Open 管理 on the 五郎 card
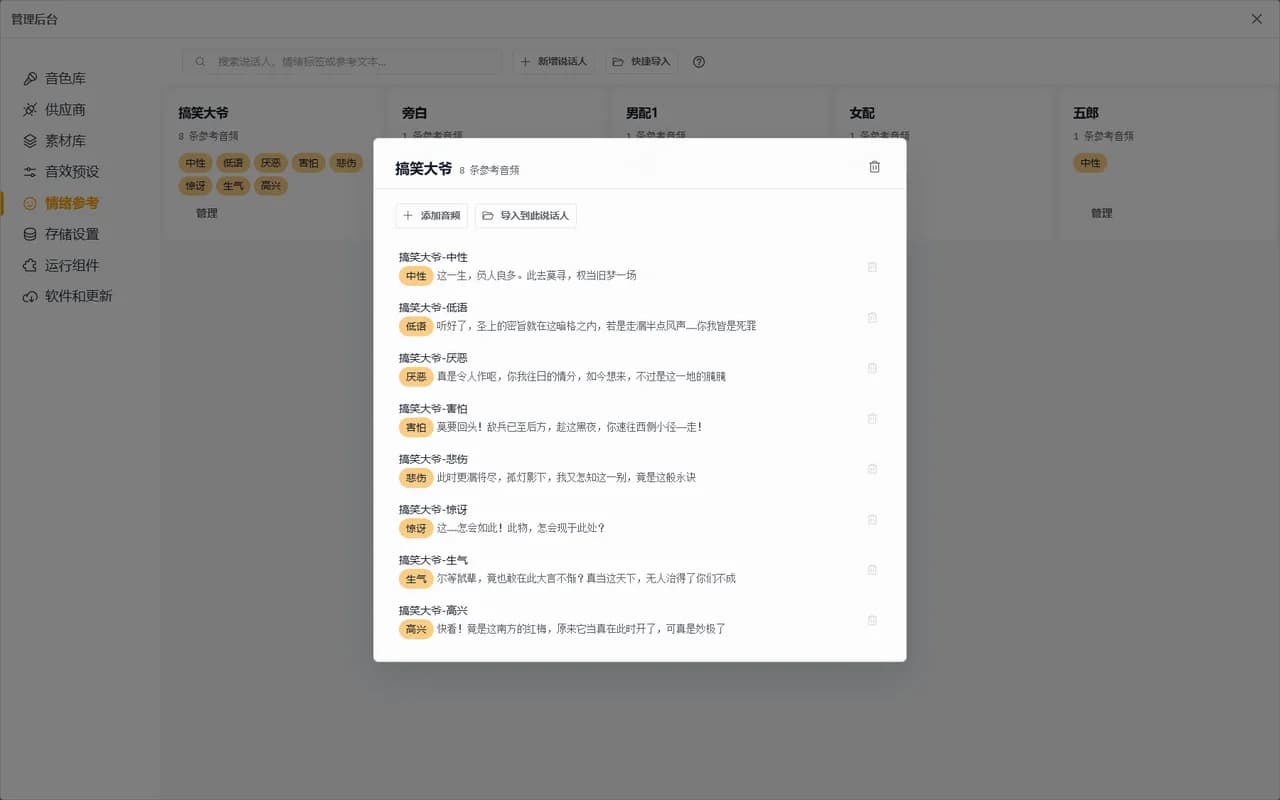The height and width of the screenshot is (800, 1280). click(x=1102, y=213)
